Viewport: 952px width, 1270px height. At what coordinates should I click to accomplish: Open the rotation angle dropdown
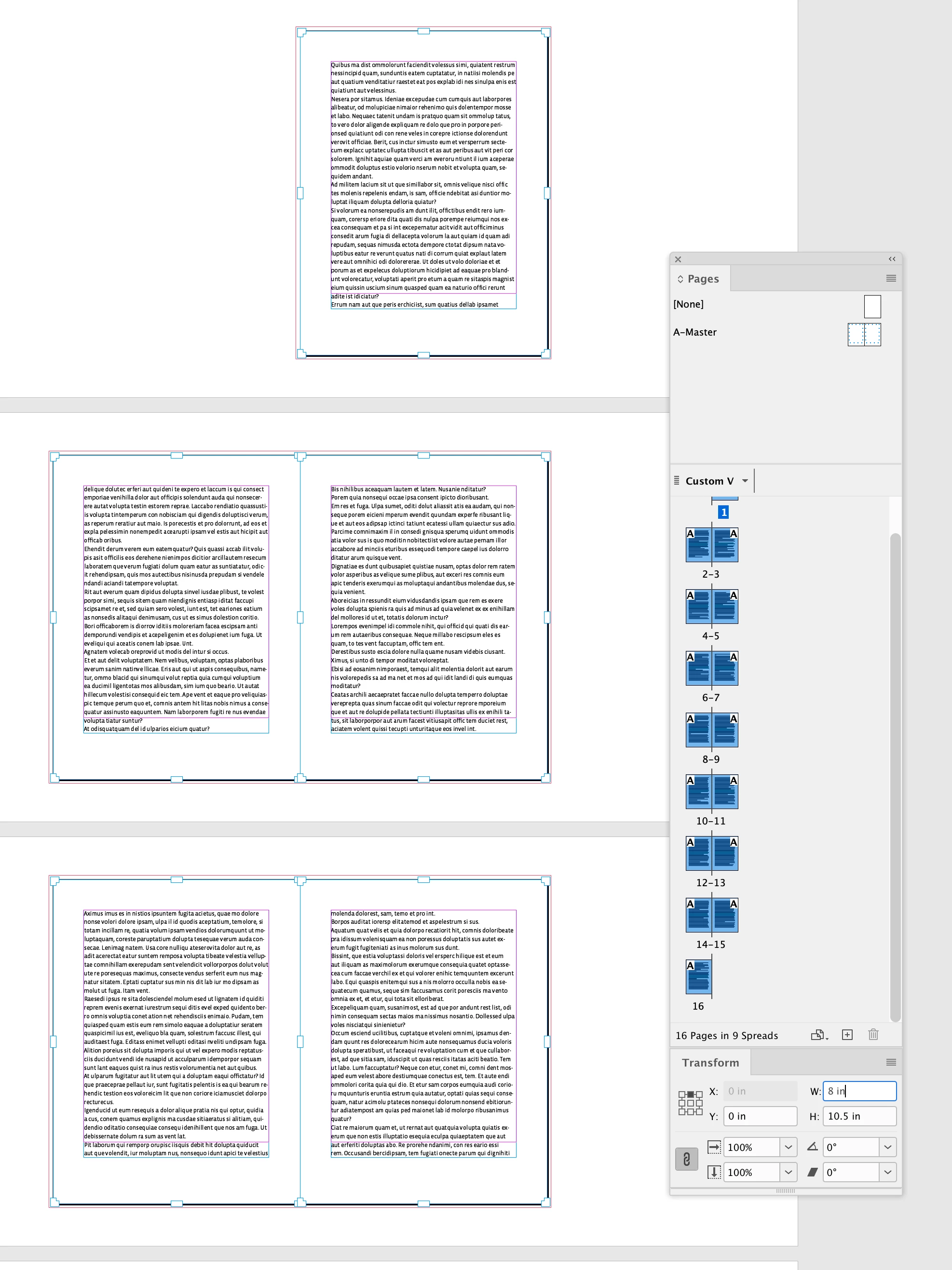pyautogui.click(x=888, y=1147)
